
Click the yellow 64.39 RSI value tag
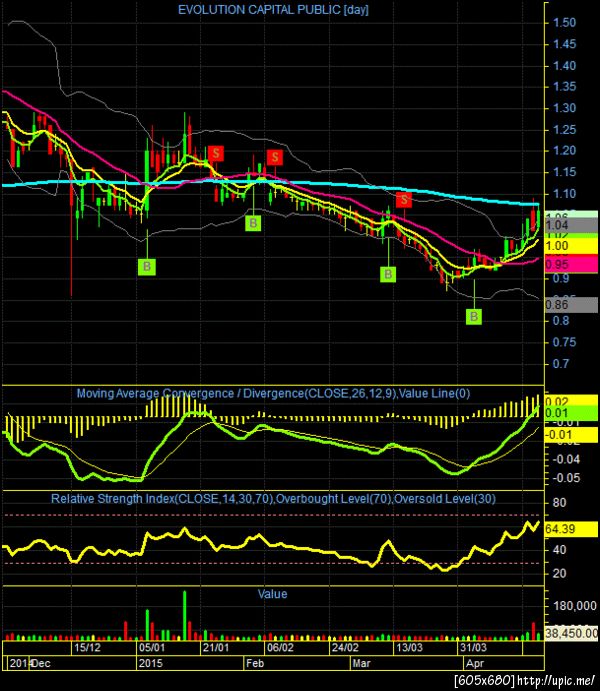coord(571,529)
